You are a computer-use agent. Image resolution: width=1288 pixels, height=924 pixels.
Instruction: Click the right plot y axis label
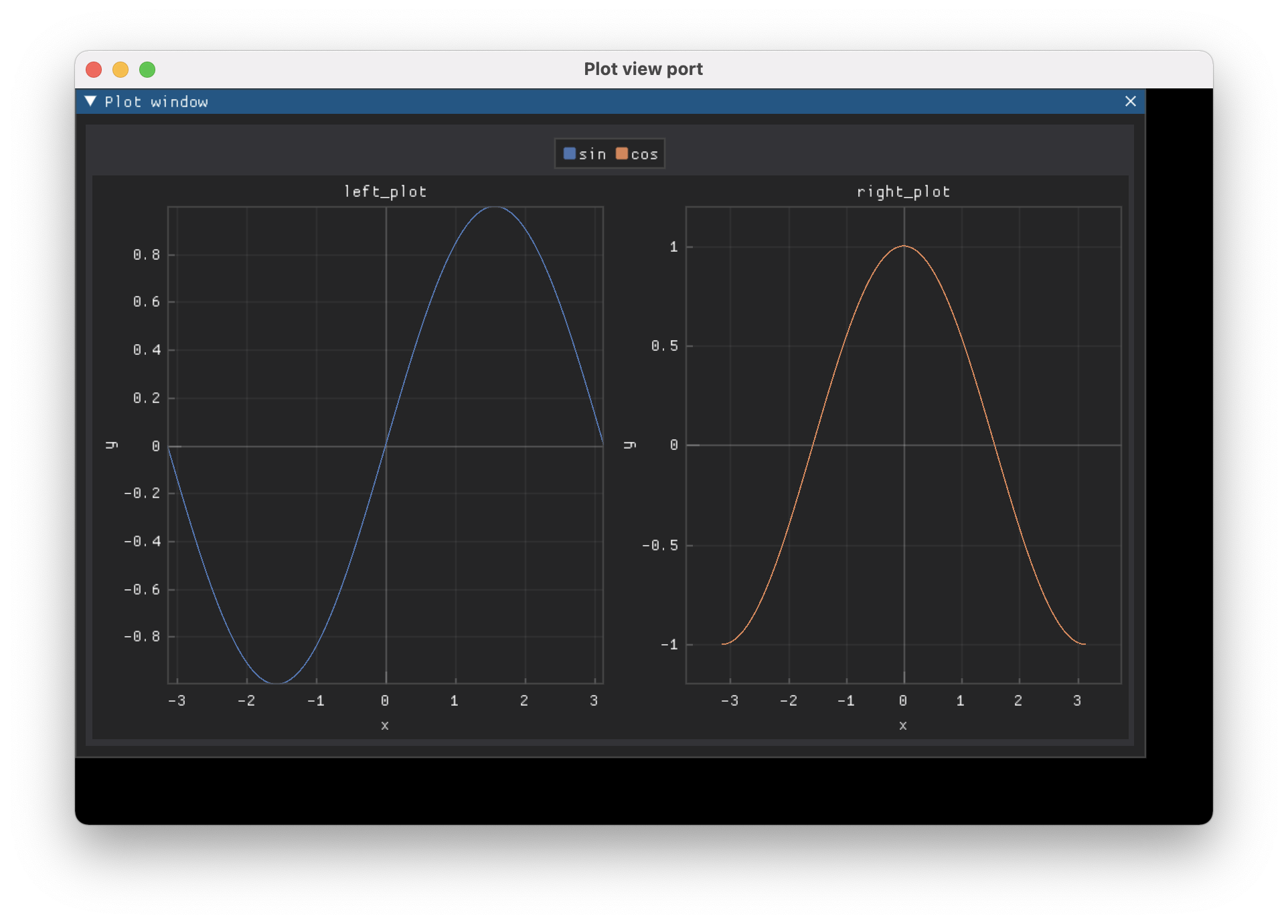coord(630,445)
